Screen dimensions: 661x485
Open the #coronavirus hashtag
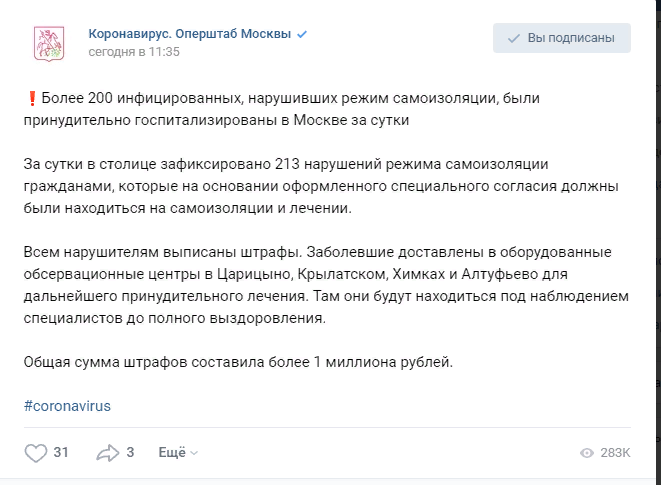coord(67,406)
